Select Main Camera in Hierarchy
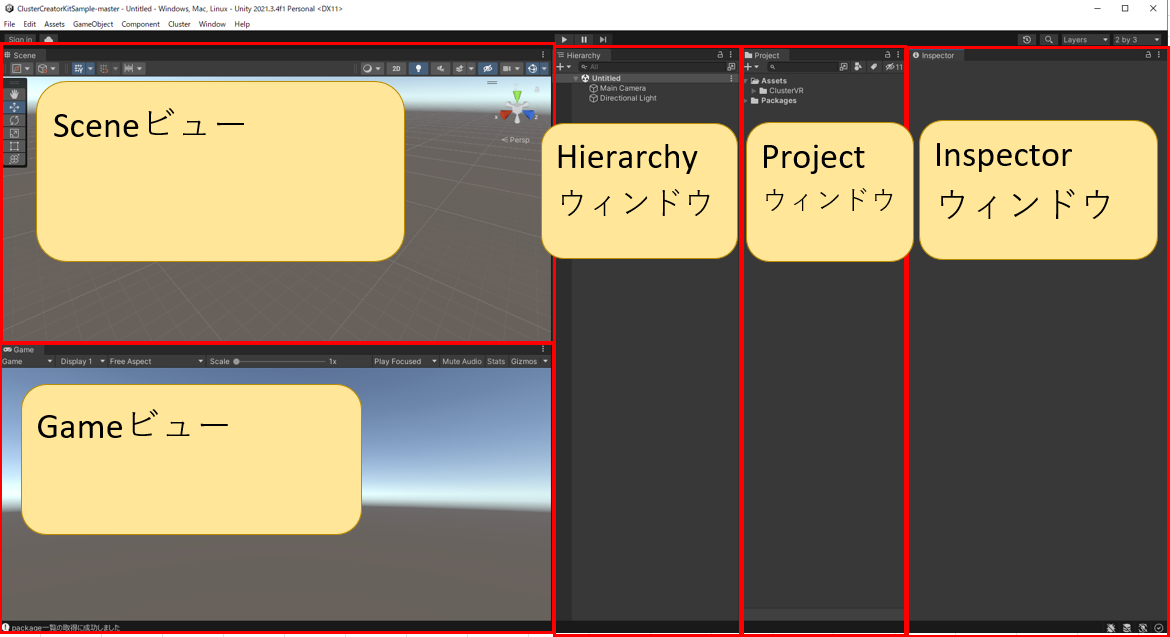Screen dimensions: 1170x637 coord(622,88)
